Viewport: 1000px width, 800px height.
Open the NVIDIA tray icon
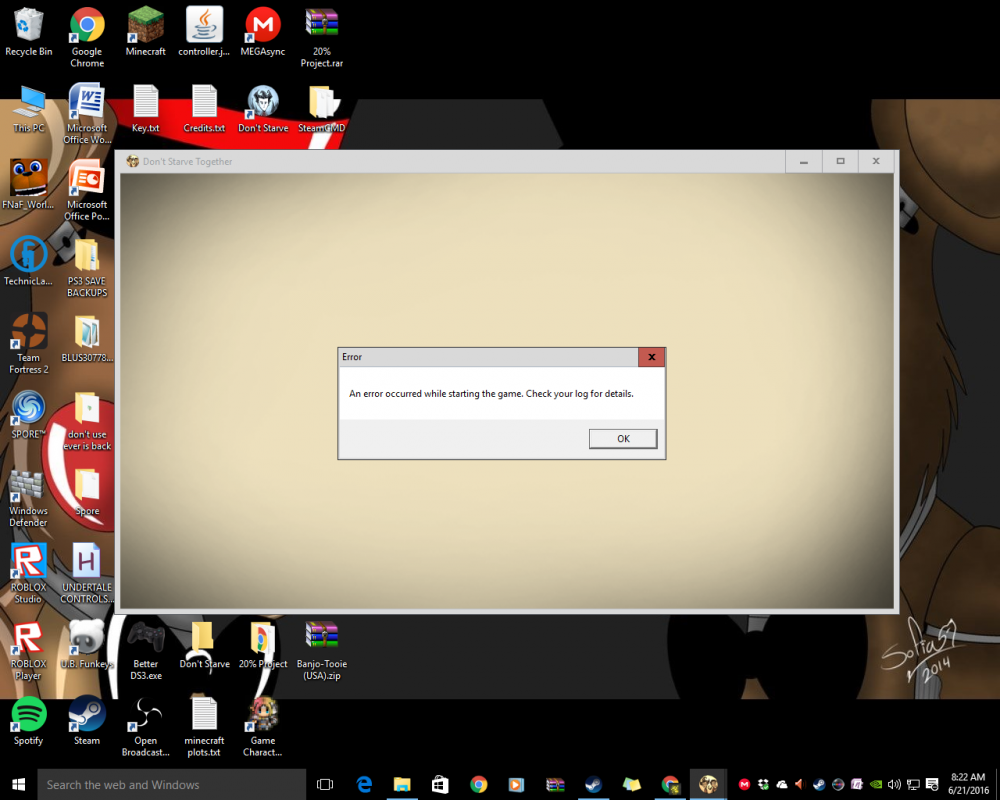(876, 784)
